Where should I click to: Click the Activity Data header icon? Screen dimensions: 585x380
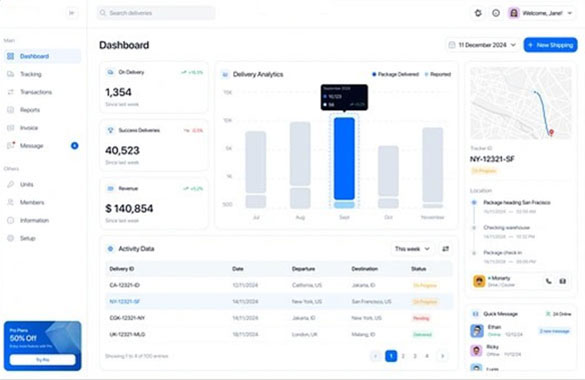pos(110,249)
